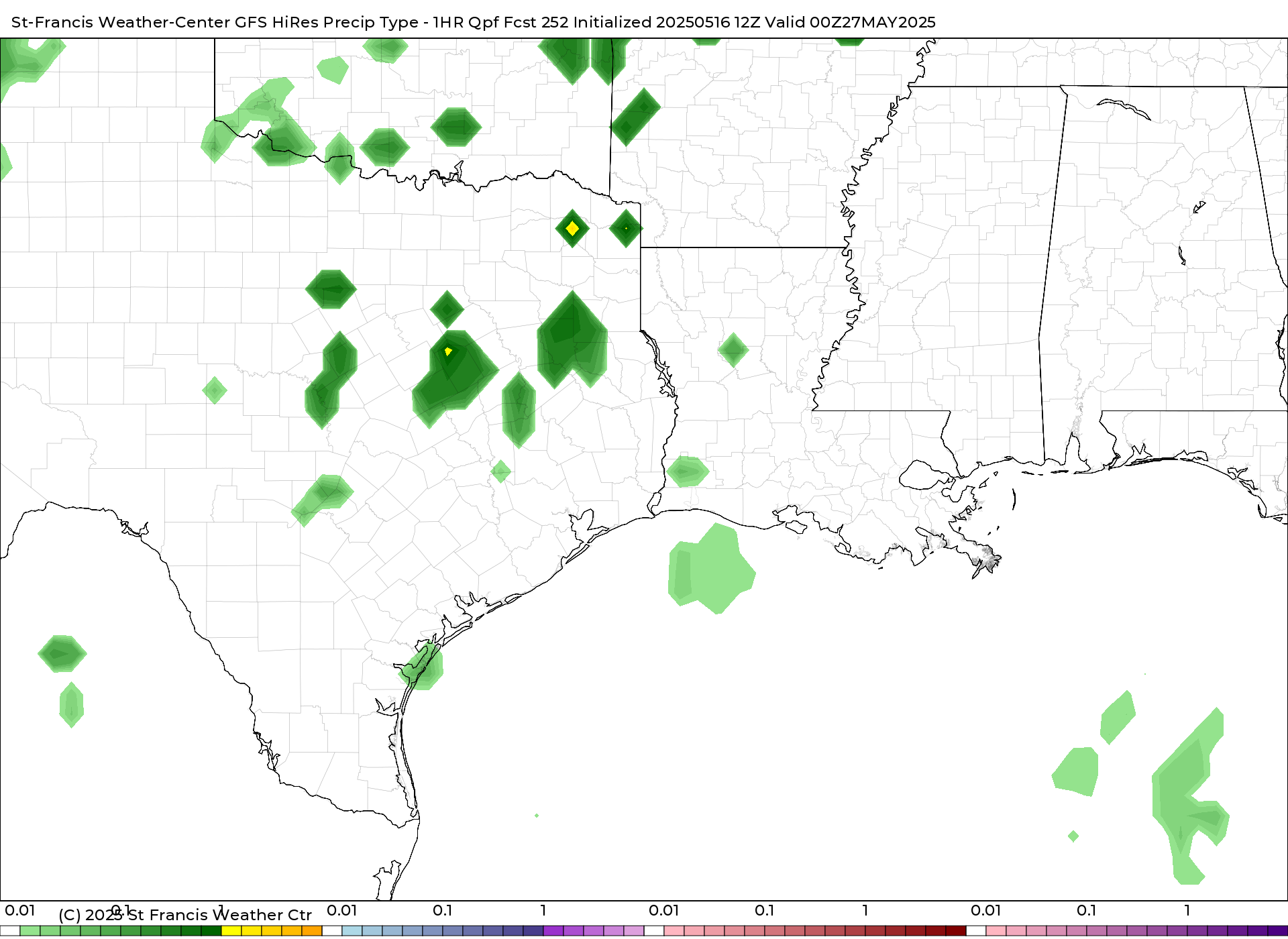
Task: Pick the vivid purple swatch after navy
Action: [553, 932]
